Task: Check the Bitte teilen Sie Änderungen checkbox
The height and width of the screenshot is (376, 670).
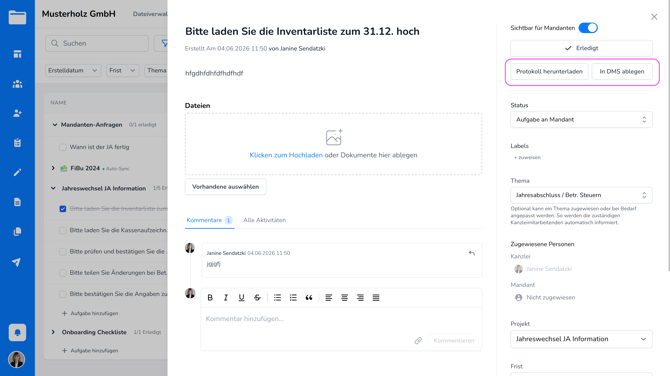Action: [x=63, y=273]
